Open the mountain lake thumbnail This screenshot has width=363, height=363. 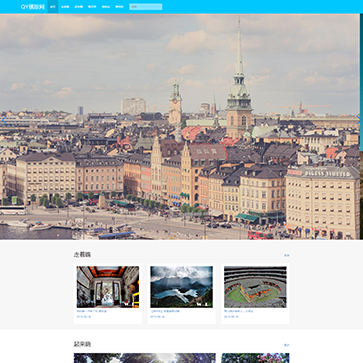181,287
